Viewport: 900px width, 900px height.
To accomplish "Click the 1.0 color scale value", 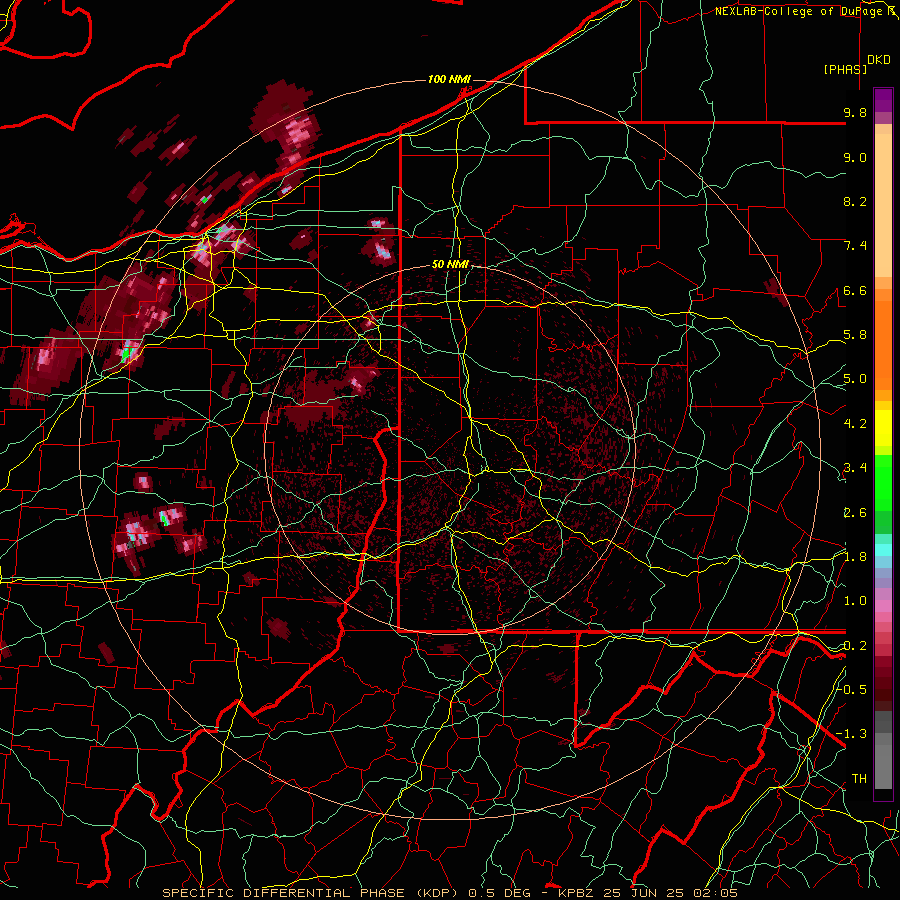I will click(x=855, y=601).
